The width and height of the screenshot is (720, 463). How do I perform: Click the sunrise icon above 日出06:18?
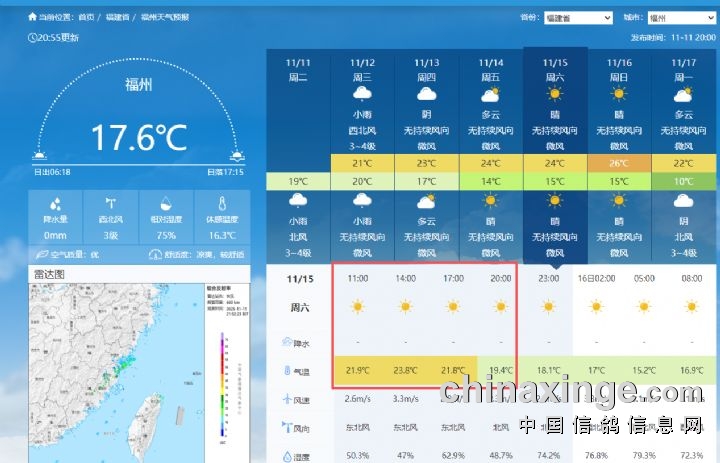pyautogui.click(x=39, y=155)
